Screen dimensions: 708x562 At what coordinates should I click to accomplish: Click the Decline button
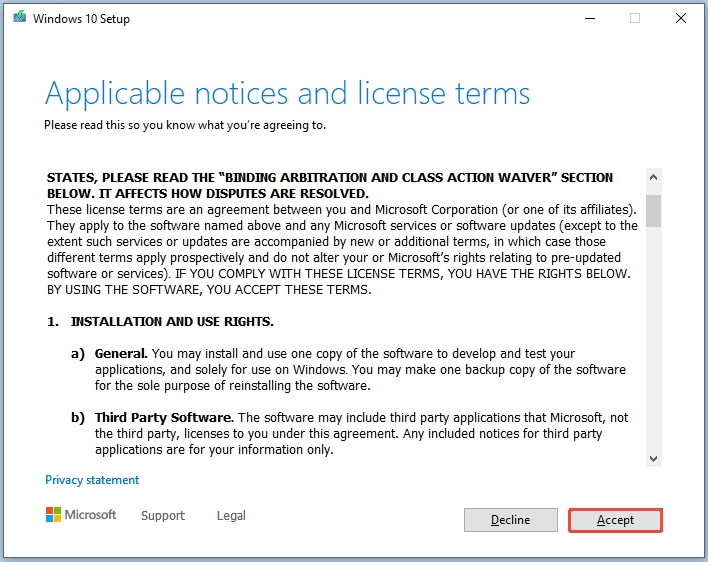511,520
